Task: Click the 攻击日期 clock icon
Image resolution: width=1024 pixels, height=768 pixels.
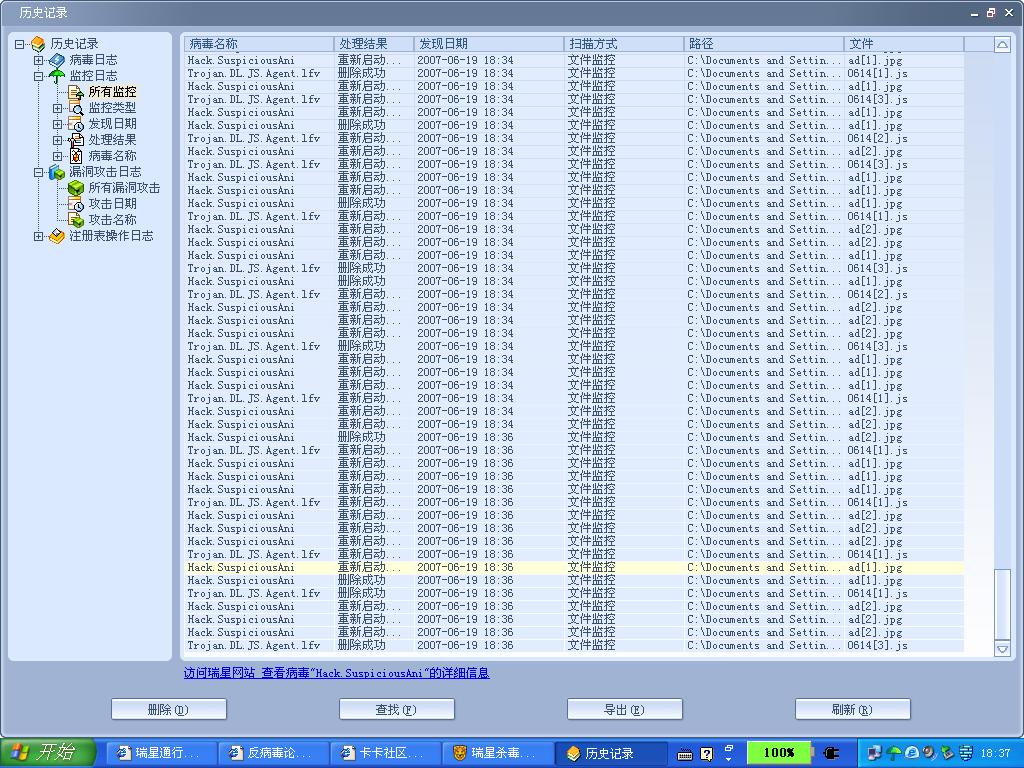Action: [x=76, y=204]
